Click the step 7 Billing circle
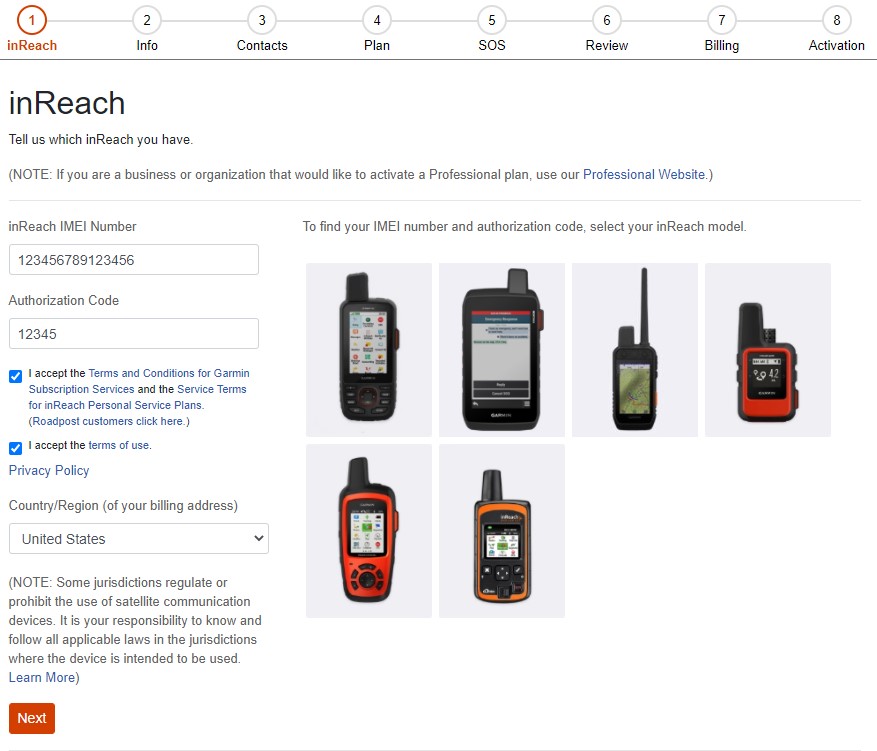The width and height of the screenshot is (877, 751). (x=721, y=20)
